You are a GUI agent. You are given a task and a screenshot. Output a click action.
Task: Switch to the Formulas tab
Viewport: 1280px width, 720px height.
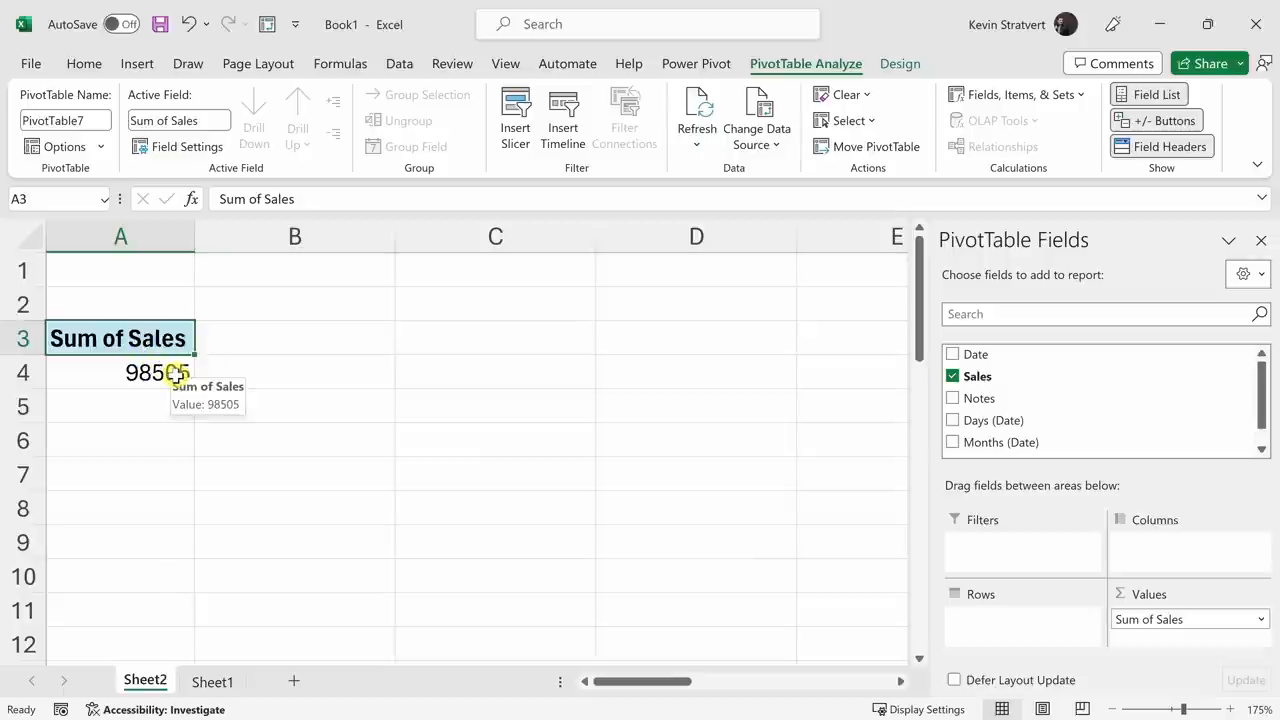[340, 63]
